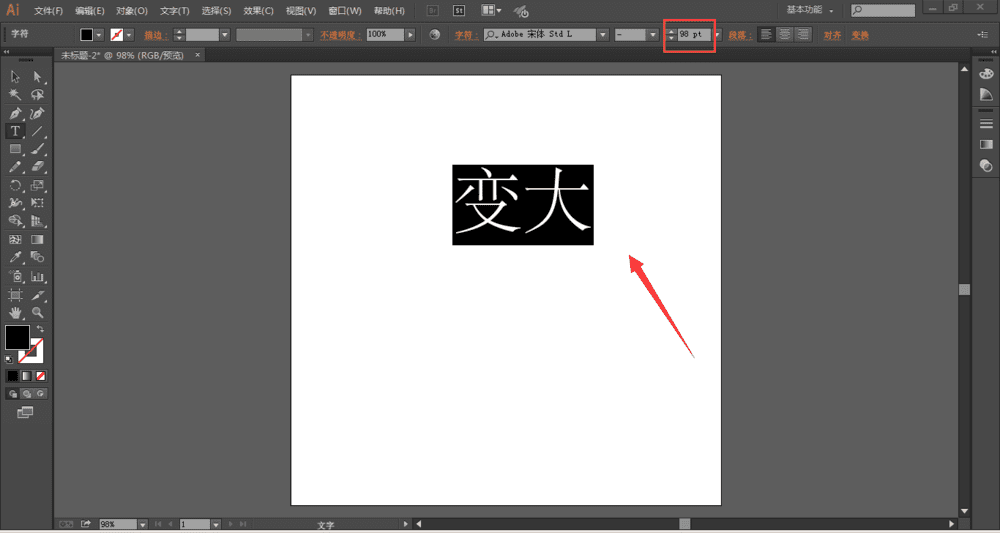This screenshot has height=533, width=1000.
Task: Open the 基本功能 workspace switcher
Action: pyautogui.click(x=809, y=10)
